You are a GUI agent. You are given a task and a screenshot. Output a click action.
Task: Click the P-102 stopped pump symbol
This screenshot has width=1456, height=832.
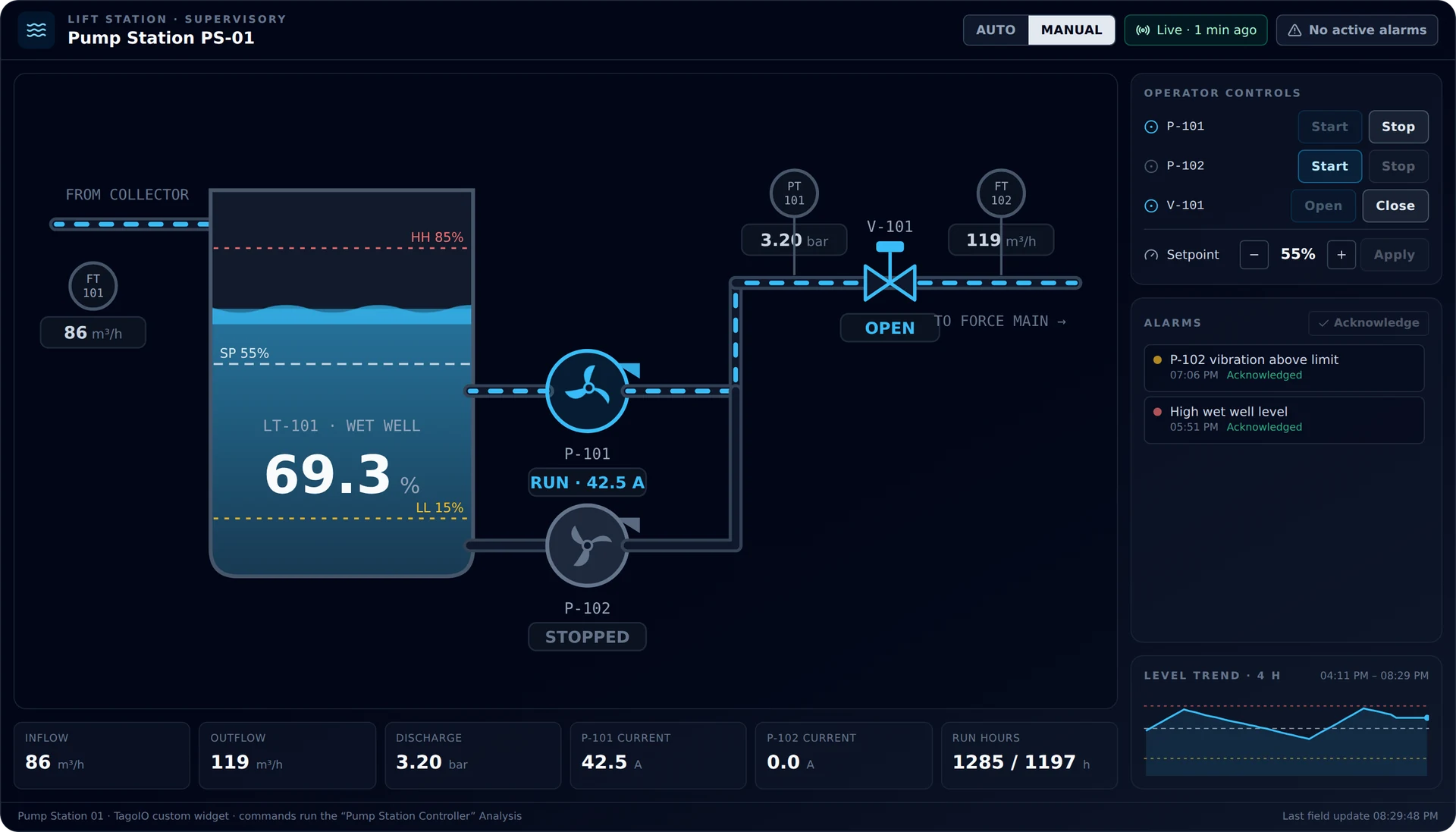[588, 545]
